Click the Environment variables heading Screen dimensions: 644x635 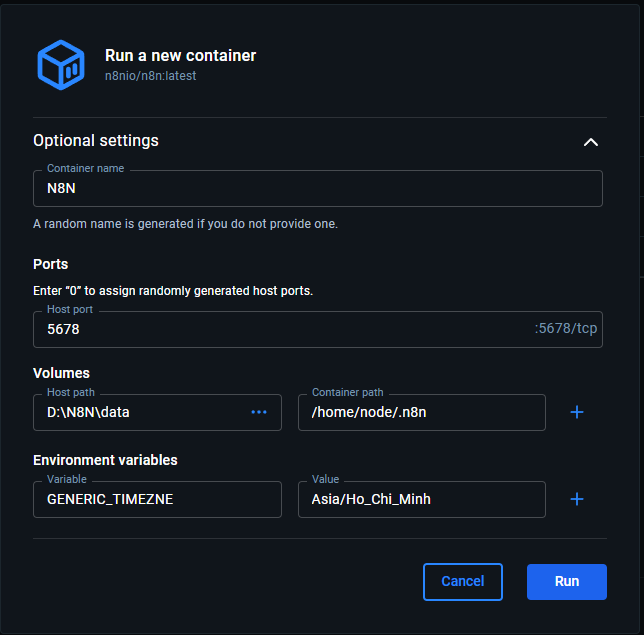tap(105, 460)
